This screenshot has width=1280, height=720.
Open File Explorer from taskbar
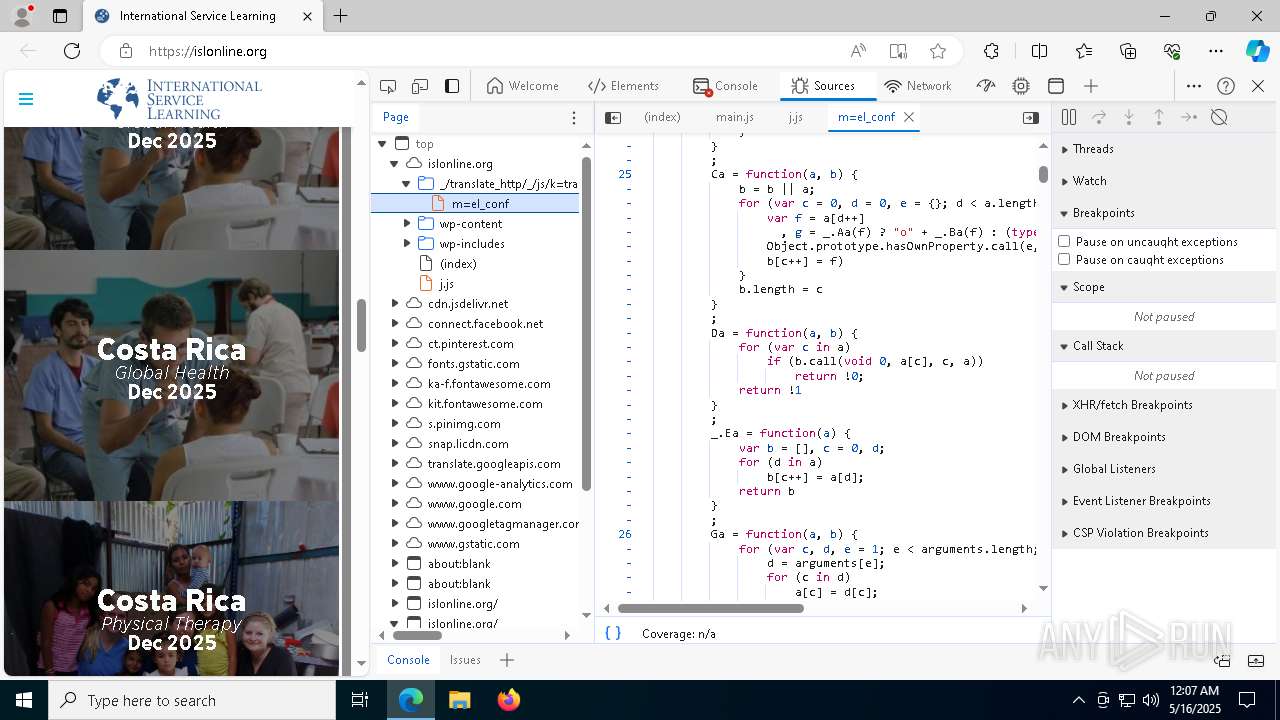(x=459, y=700)
